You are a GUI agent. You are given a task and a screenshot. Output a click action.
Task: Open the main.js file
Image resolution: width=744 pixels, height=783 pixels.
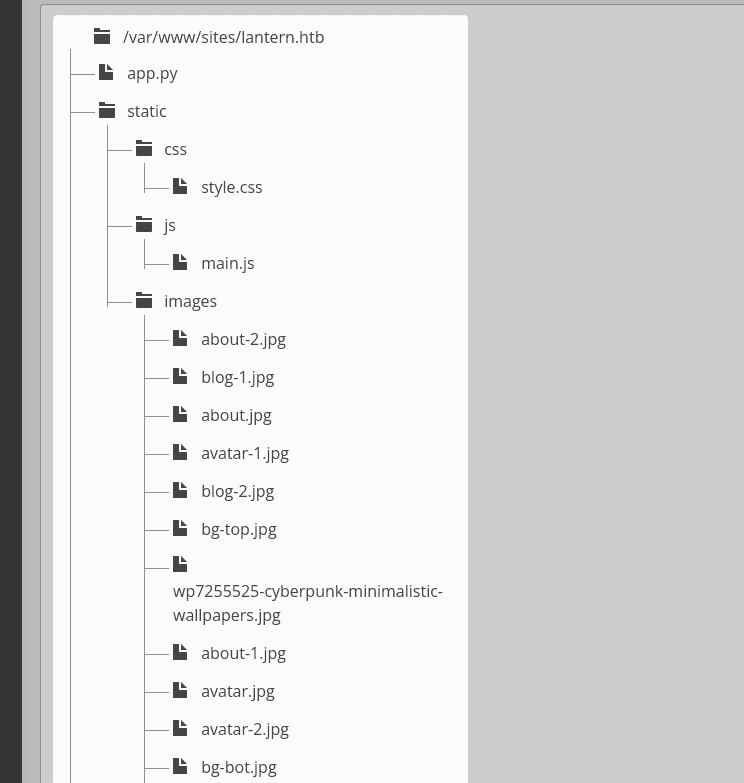228,264
